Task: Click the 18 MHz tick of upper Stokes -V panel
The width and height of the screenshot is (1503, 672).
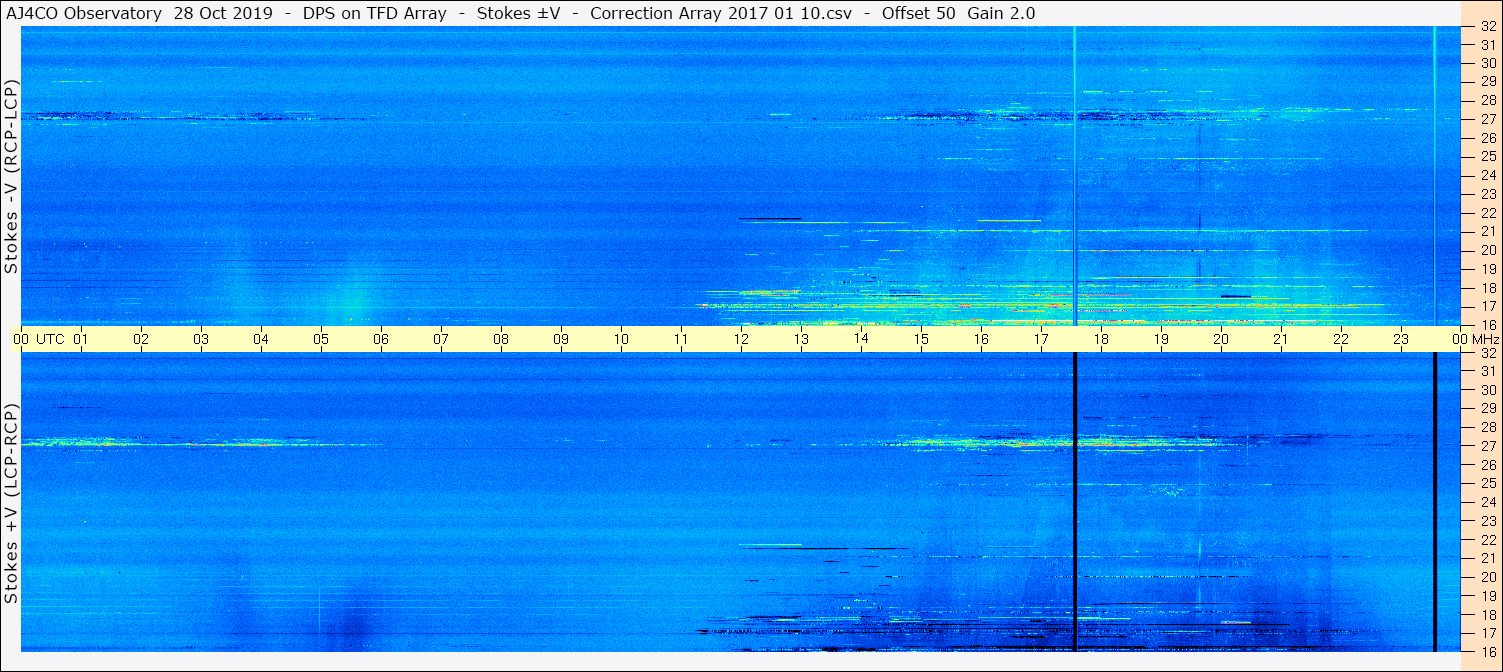Action: (1487, 287)
